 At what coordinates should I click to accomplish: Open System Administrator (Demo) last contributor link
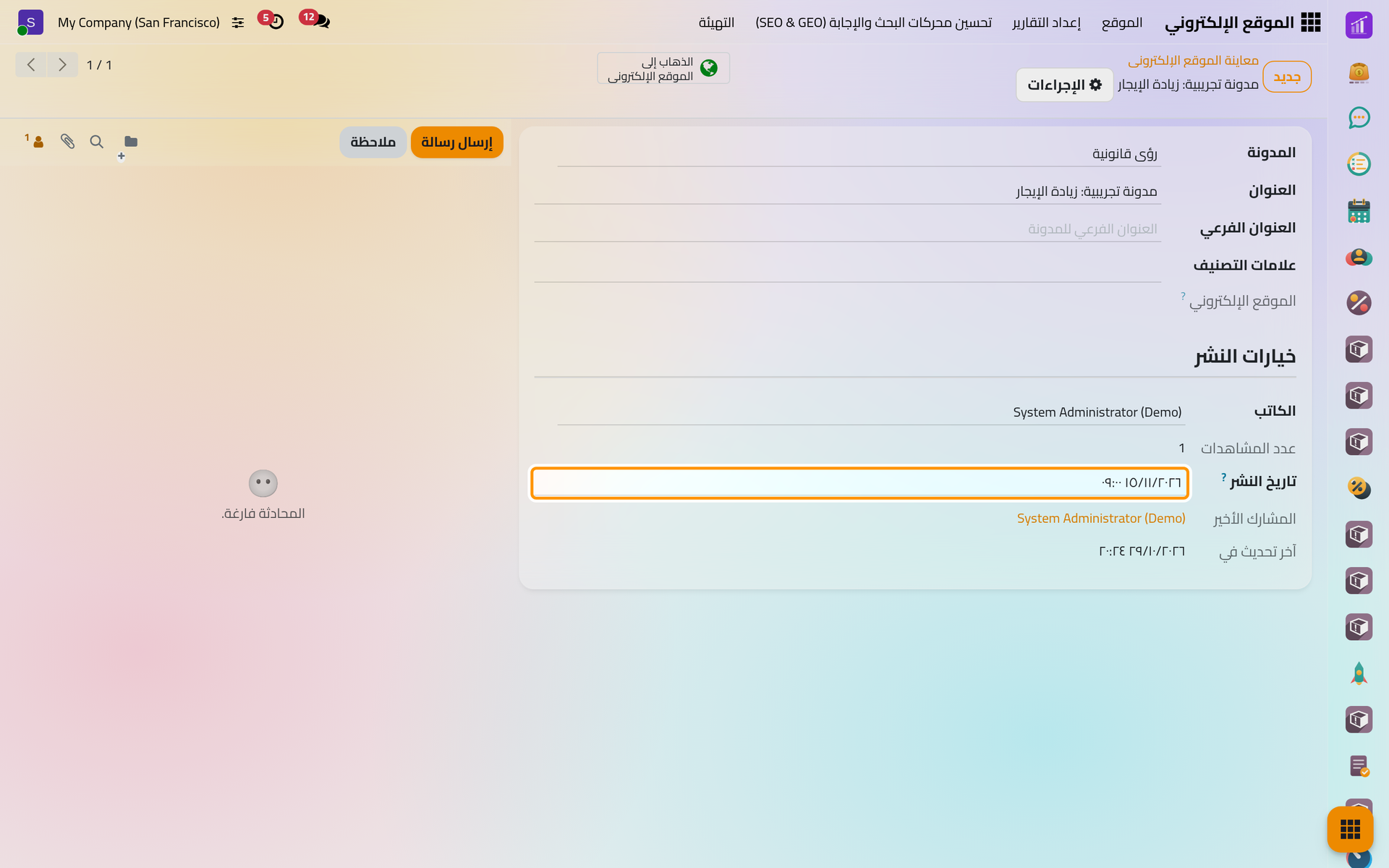tap(1101, 518)
